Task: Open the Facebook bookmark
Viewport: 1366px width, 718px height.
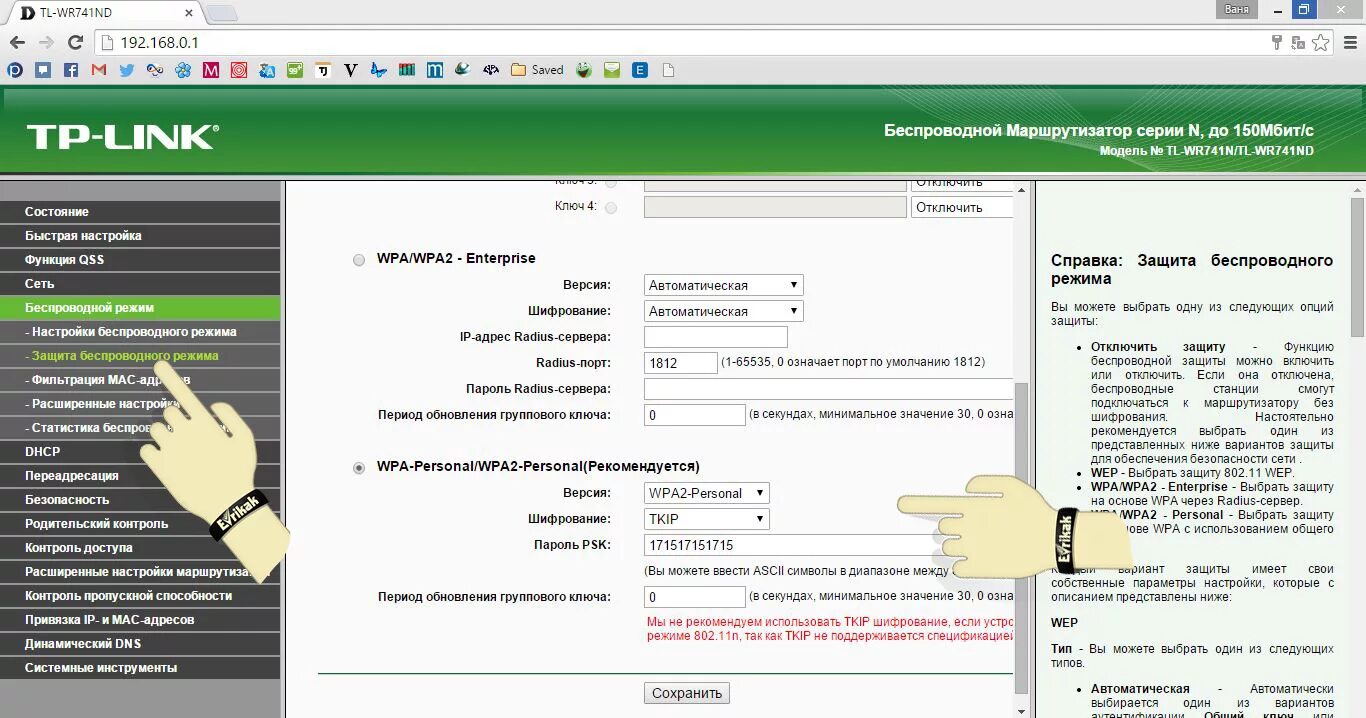Action: 70,70
